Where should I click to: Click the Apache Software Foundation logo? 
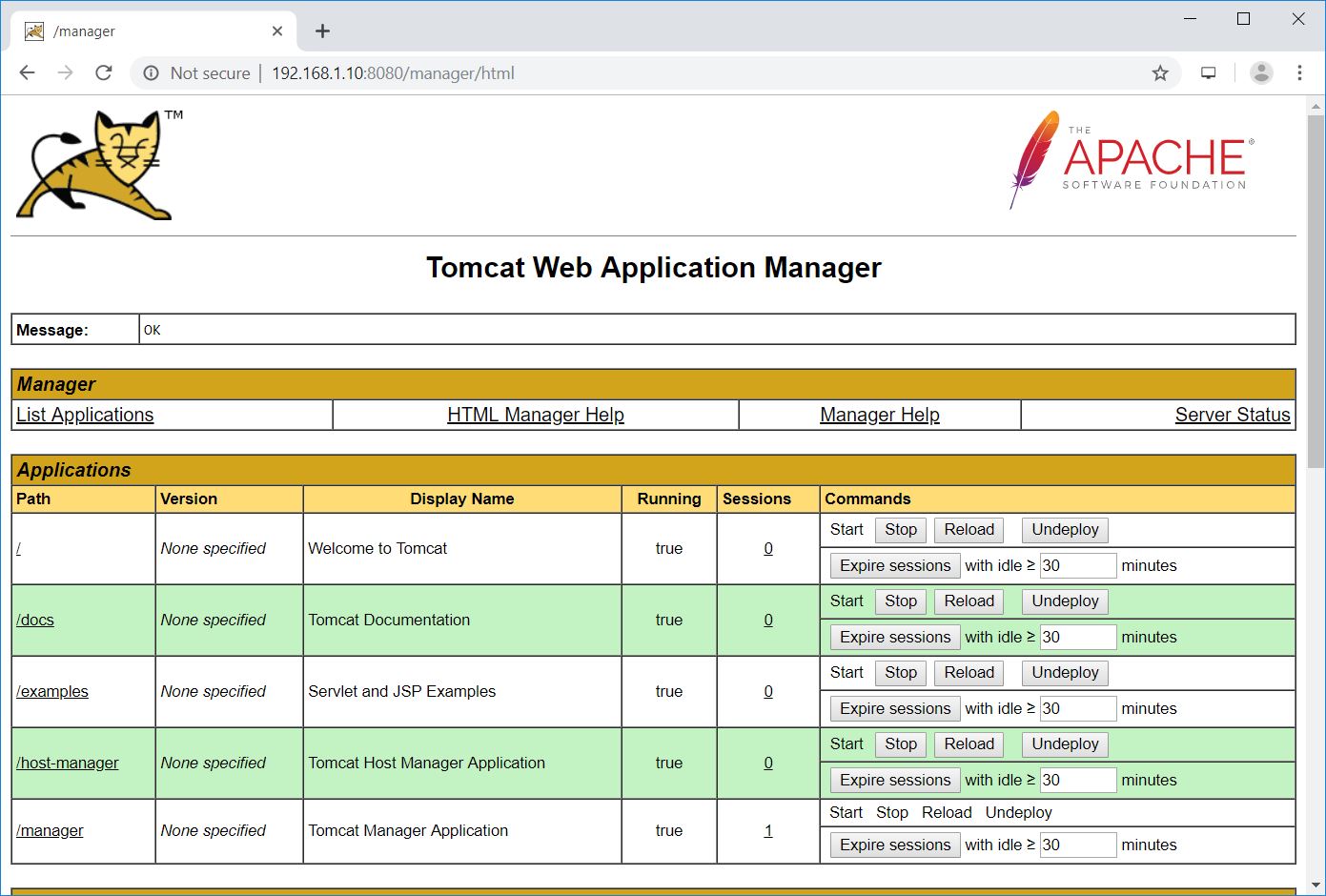coord(1131,159)
